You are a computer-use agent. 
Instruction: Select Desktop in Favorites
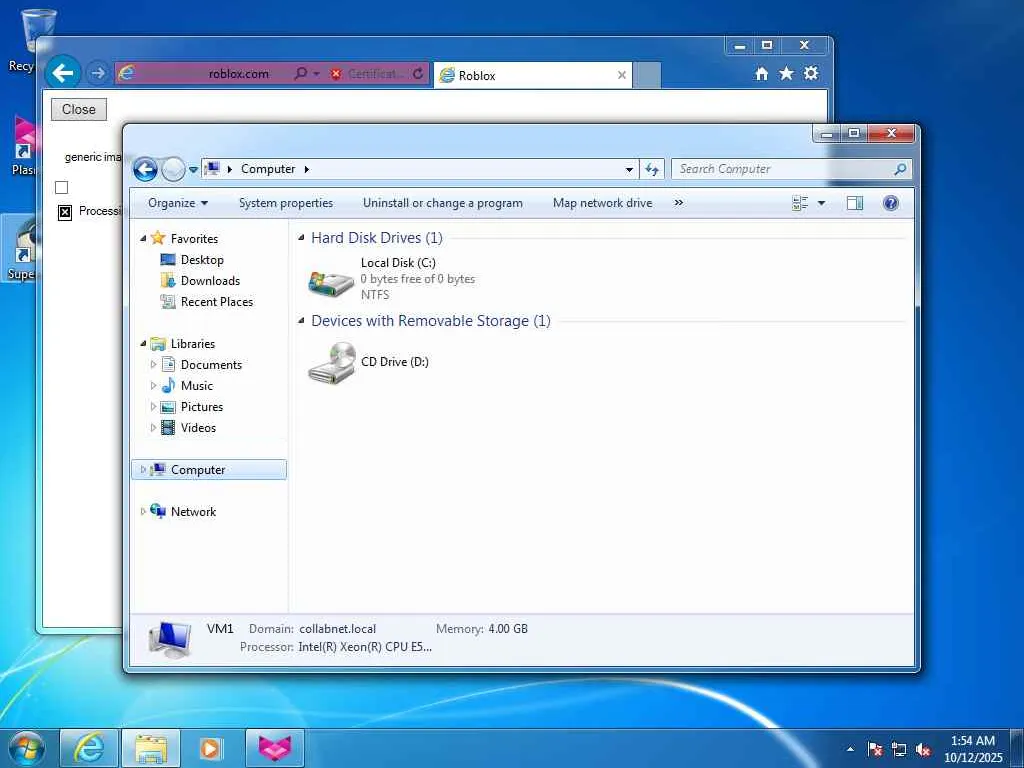coord(202,260)
